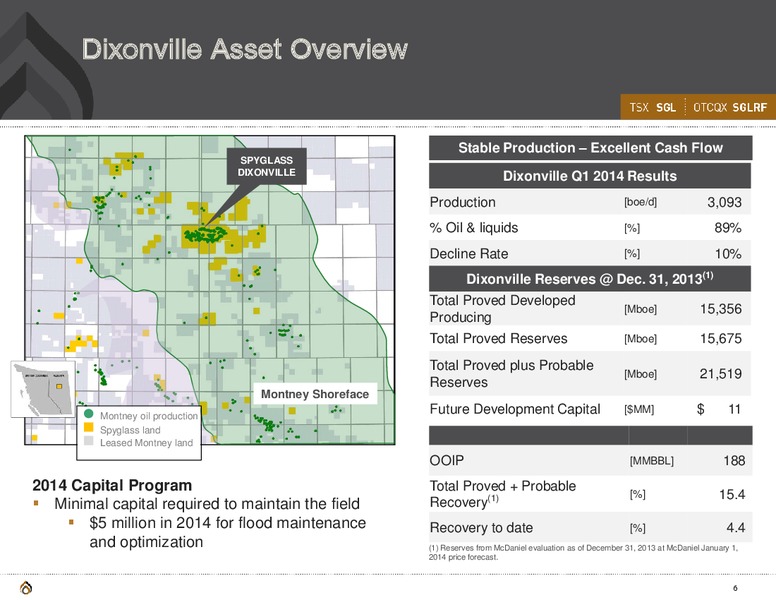Click the Future Development Capital label

[x=515, y=409]
